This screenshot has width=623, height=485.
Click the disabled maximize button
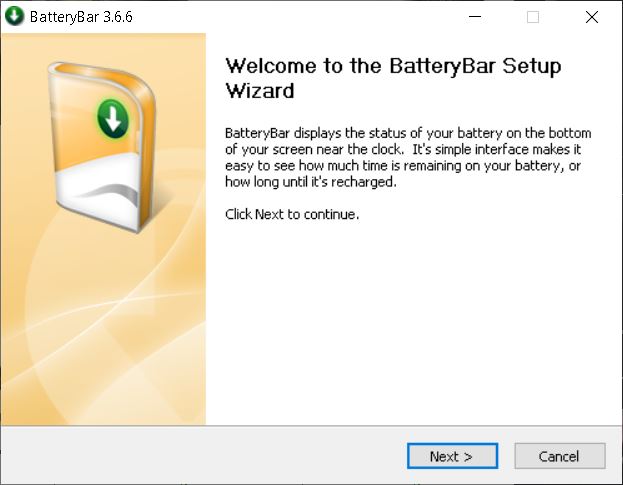click(533, 17)
